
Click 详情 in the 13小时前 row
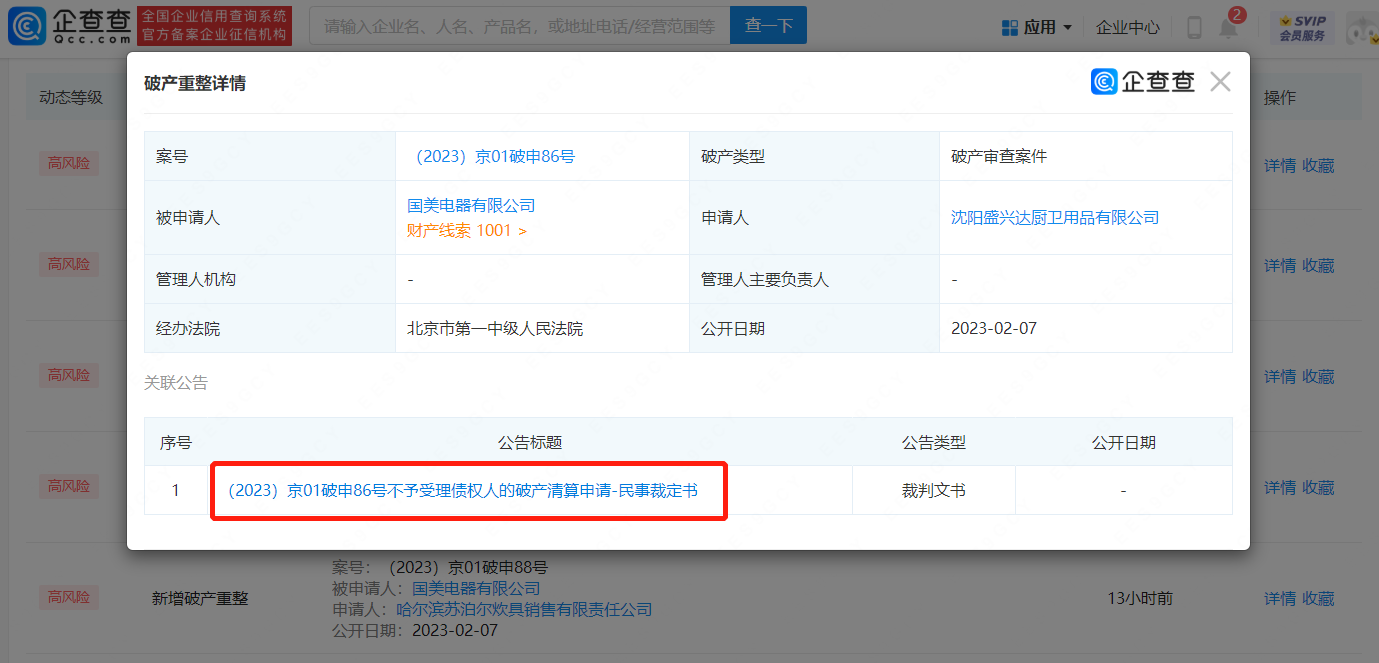tap(1280, 598)
